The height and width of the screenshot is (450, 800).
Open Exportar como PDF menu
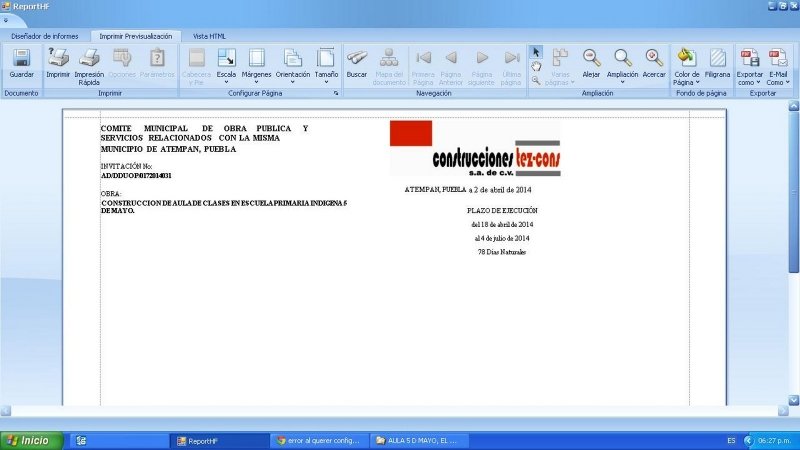[x=749, y=65]
